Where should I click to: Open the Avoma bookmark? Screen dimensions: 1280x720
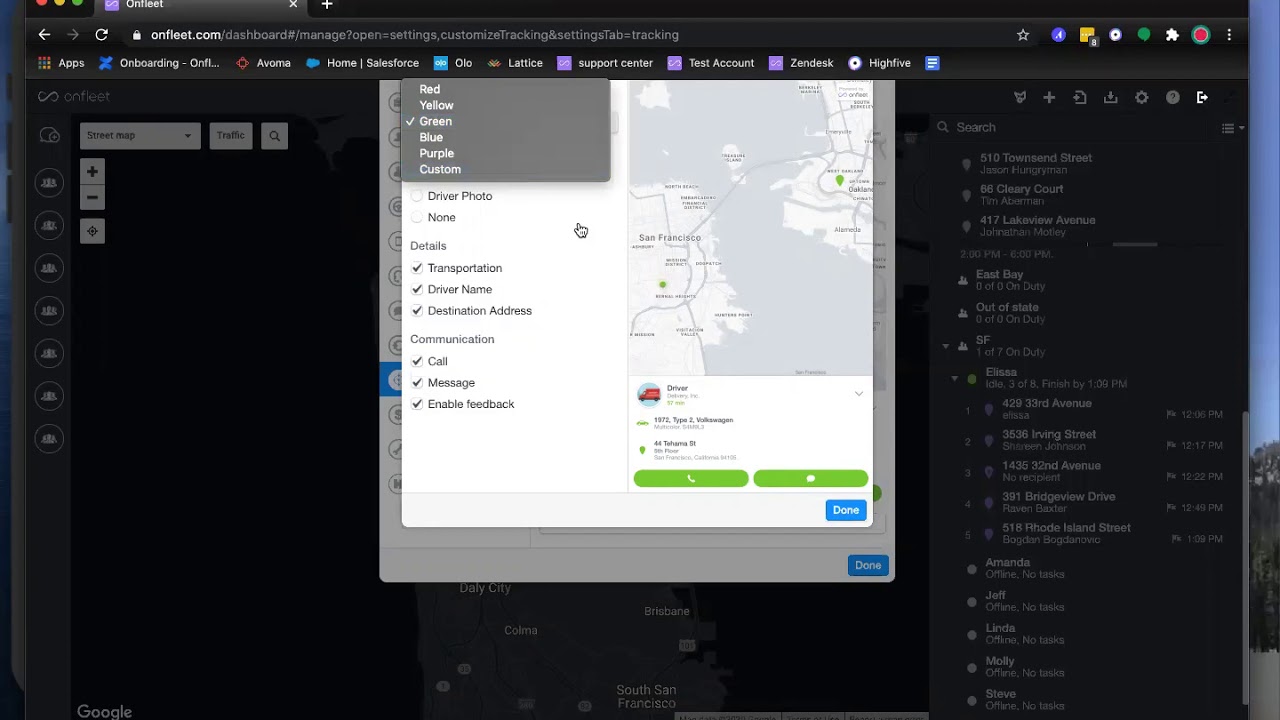point(263,63)
